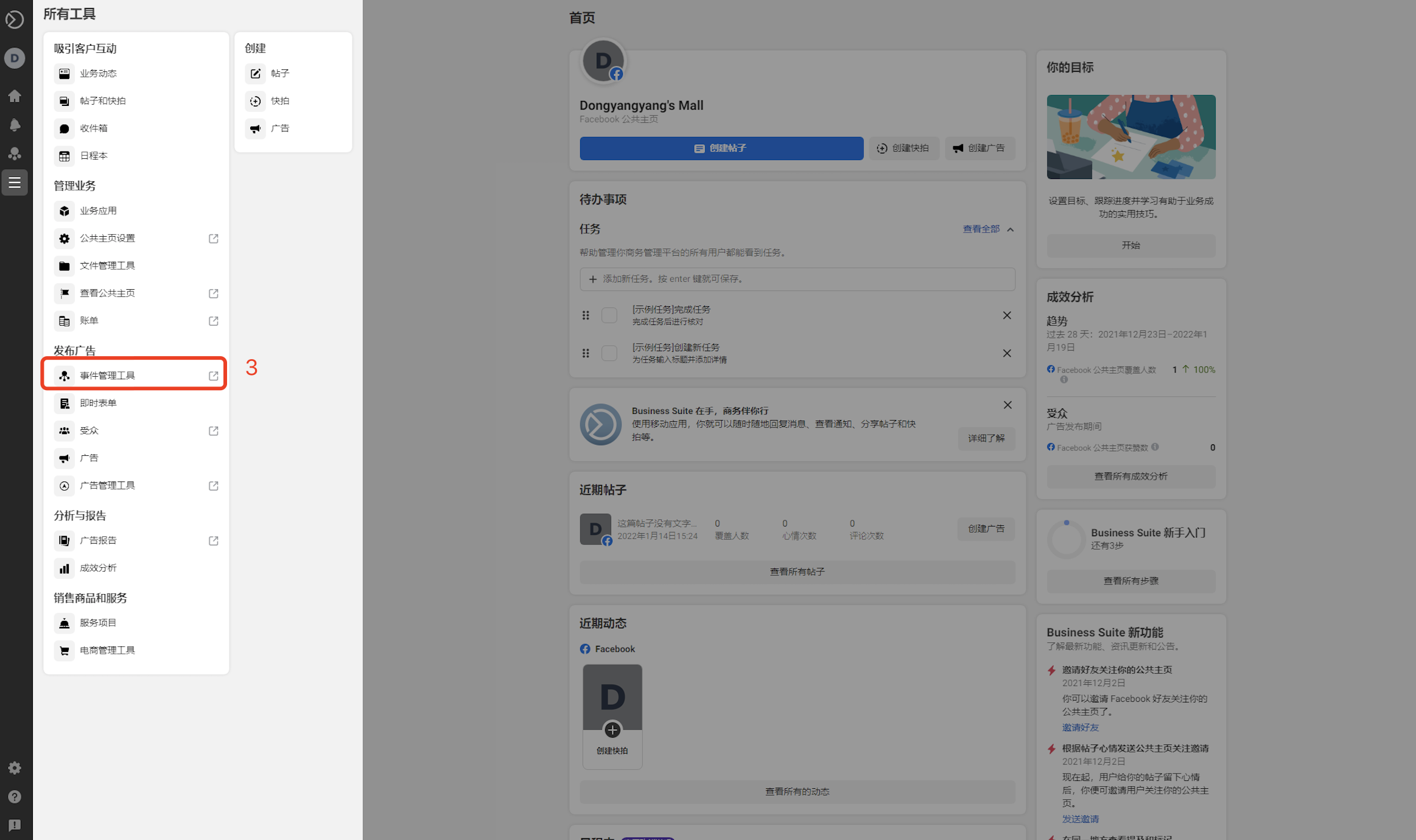Click the blue 创建帖子 button
Image resolution: width=1416 pixels, height=840 pixels.
[x=721, y=149]
